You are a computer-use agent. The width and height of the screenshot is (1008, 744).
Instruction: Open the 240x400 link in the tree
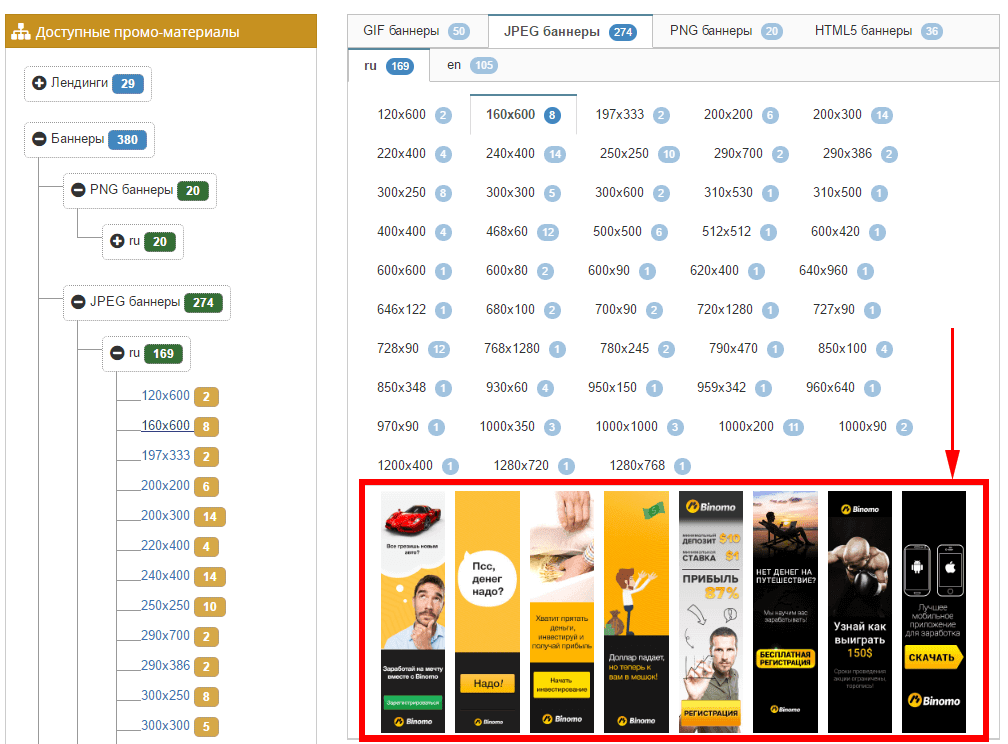(165, 576)
